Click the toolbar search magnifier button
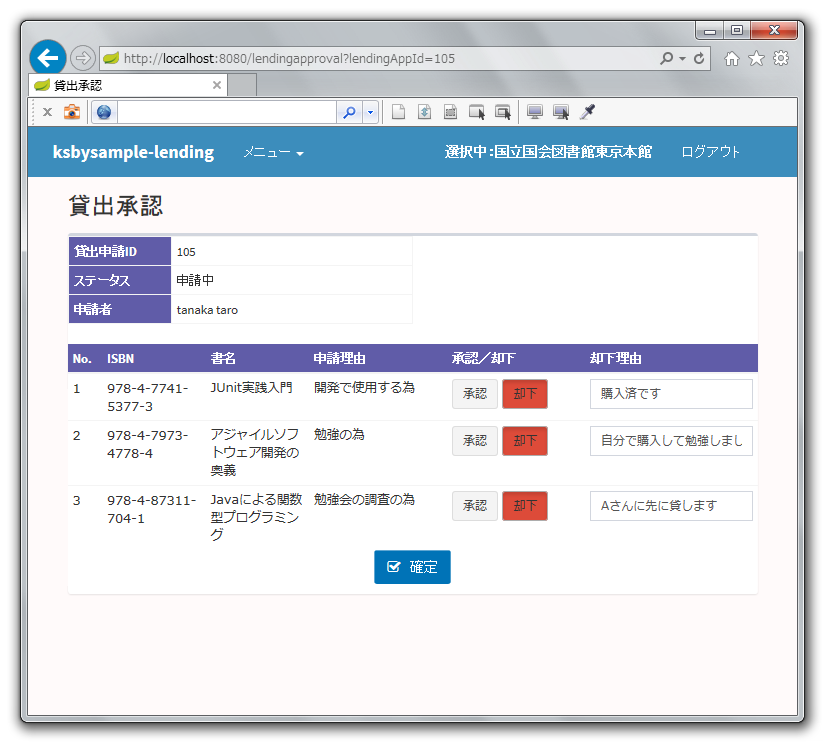Screen dimensions: 825x743 point(349,112)
